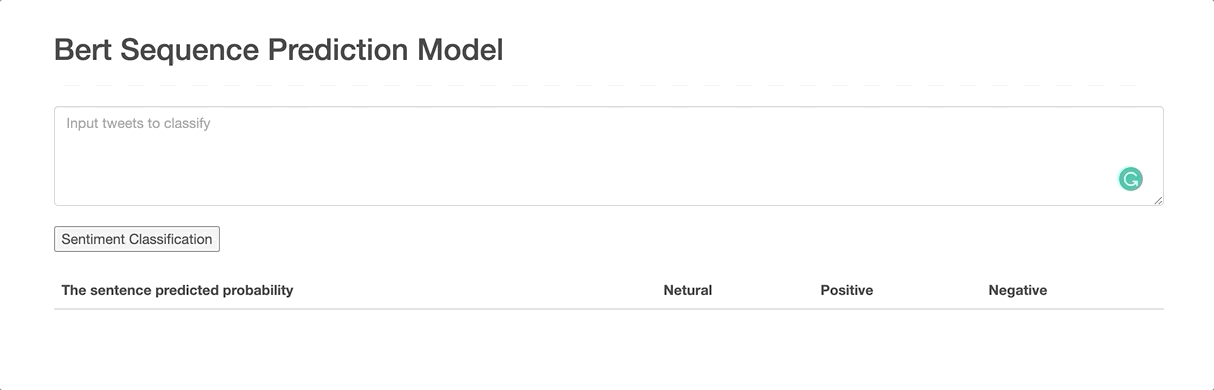1214x390 pixels.
Task: Click the textarea resize grip at bottom-right corner
Action: pyautogui.click(x=1158, y=200)
